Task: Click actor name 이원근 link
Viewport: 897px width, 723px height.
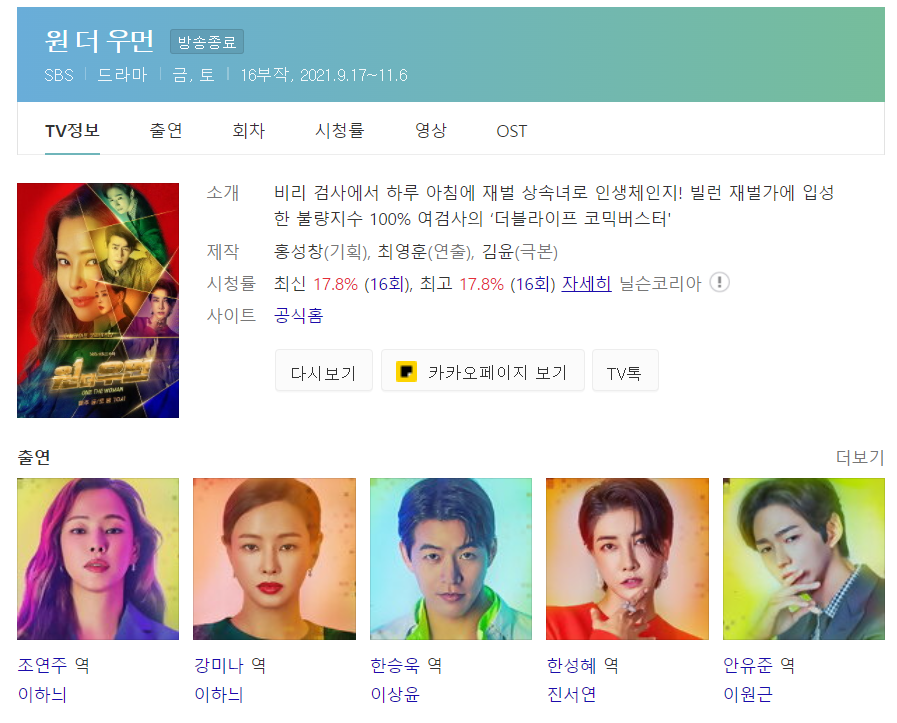Action: (x=748, y=694)
